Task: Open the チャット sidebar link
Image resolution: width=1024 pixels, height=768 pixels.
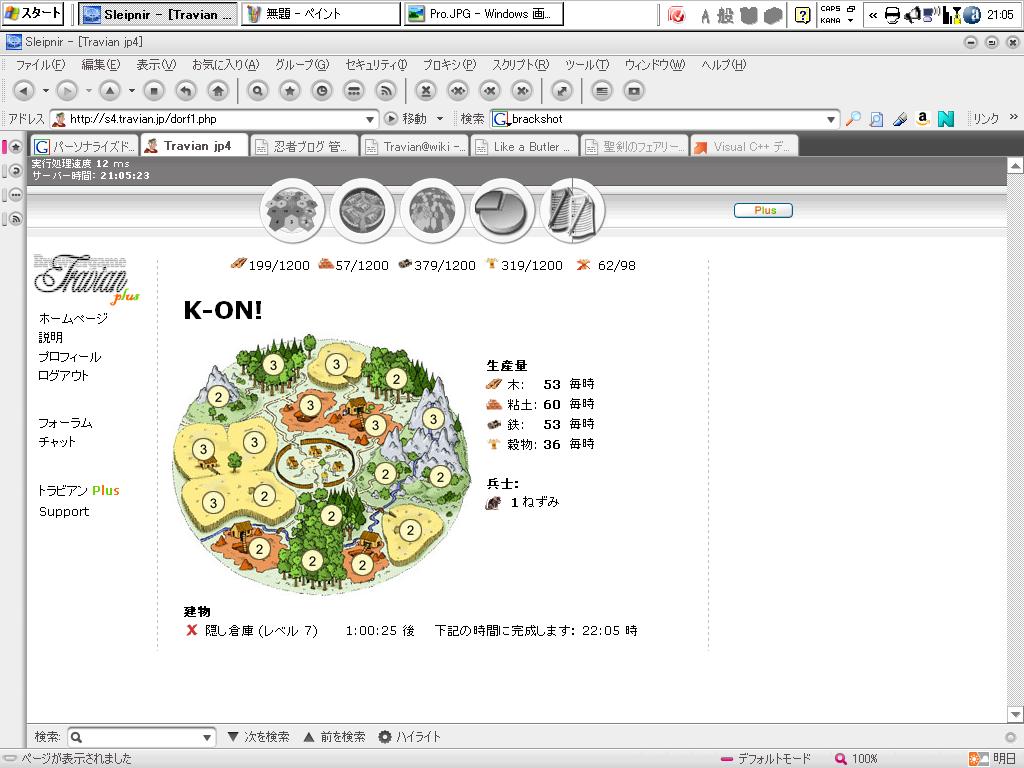Action: 57,441
